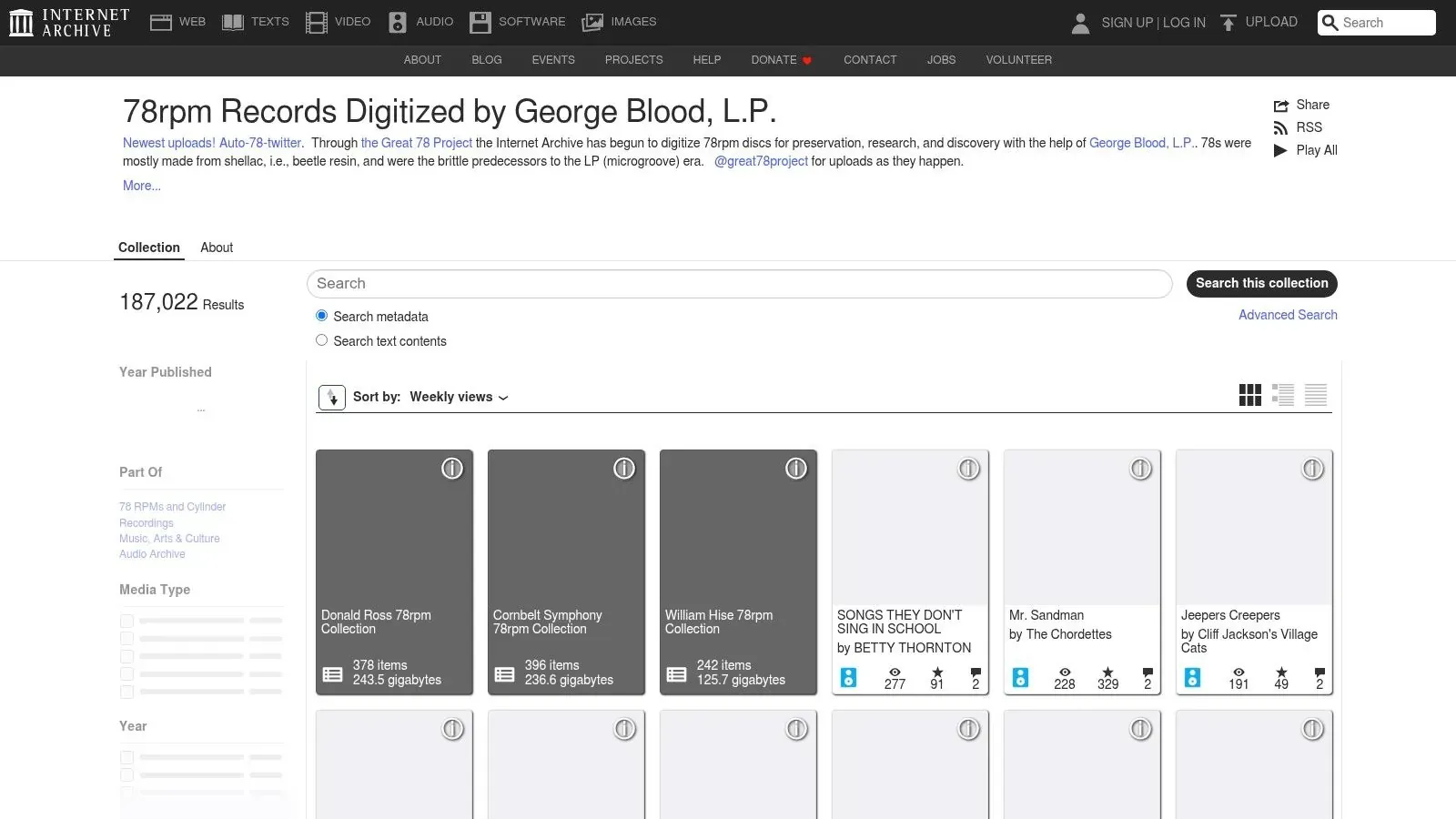
Task: Open the Texts section icon
Action: 233,23
